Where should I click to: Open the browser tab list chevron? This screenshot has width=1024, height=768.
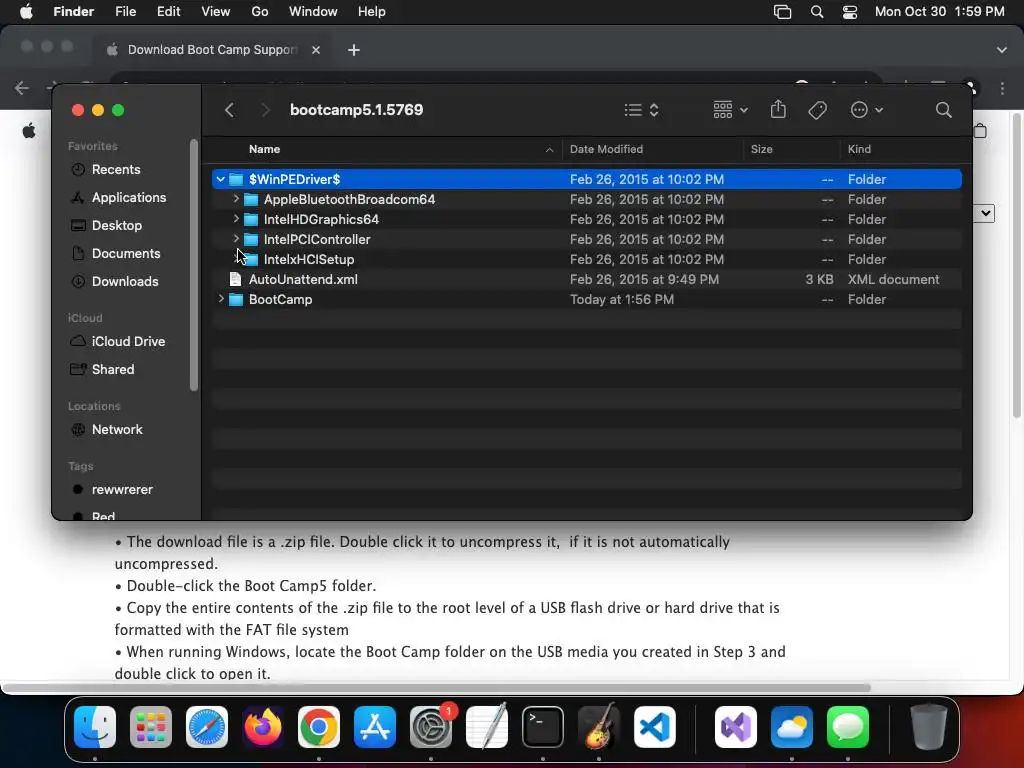click(x=1001, y=50)
